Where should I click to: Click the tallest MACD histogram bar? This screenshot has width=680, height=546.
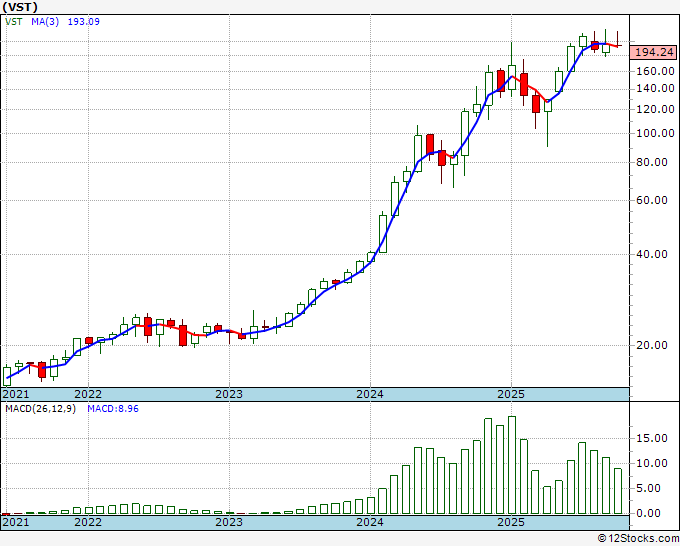pos(512,465)
